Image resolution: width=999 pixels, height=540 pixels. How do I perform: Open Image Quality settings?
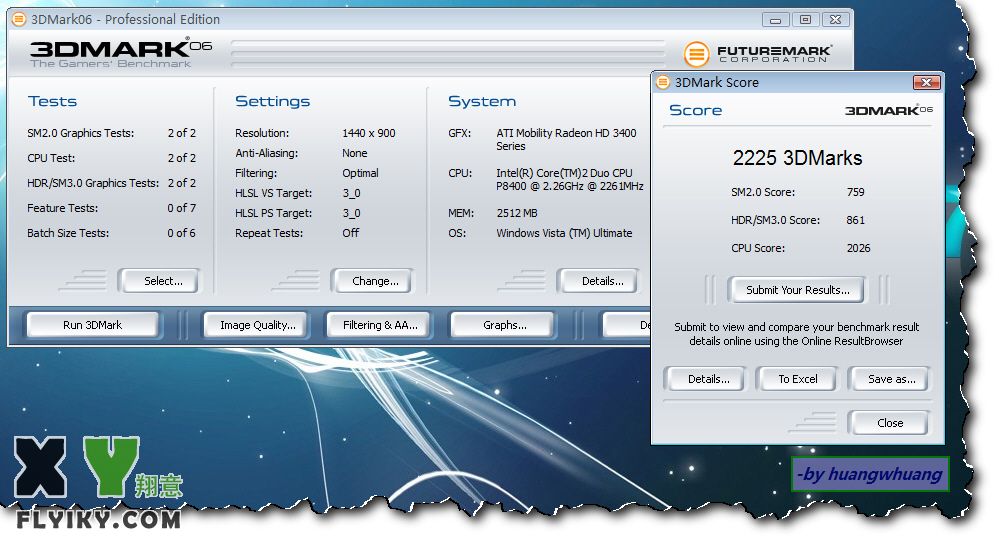[257, 325]
